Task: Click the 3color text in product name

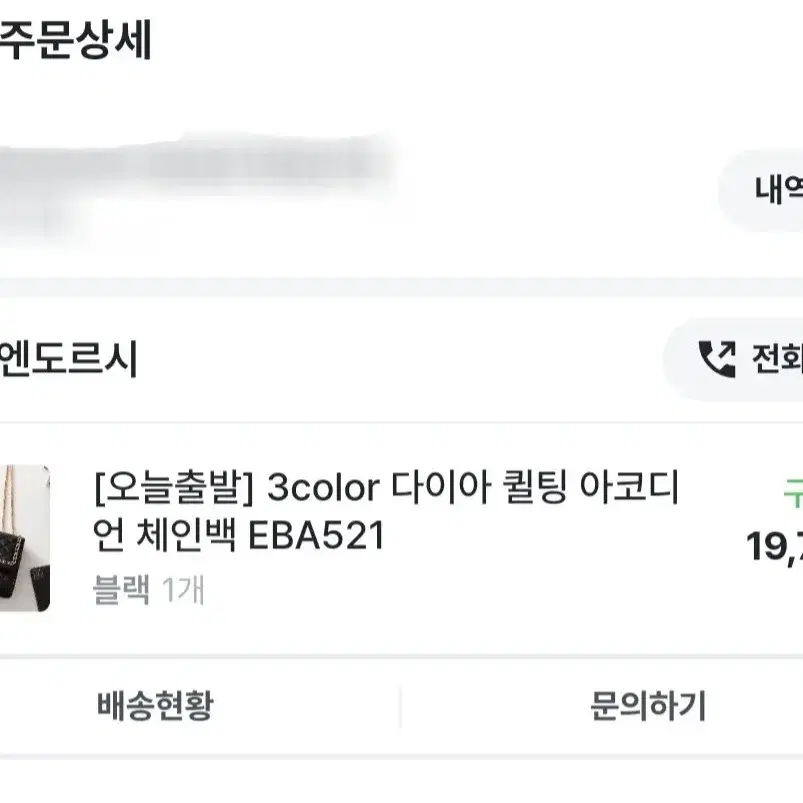Action: pos(324,488)
